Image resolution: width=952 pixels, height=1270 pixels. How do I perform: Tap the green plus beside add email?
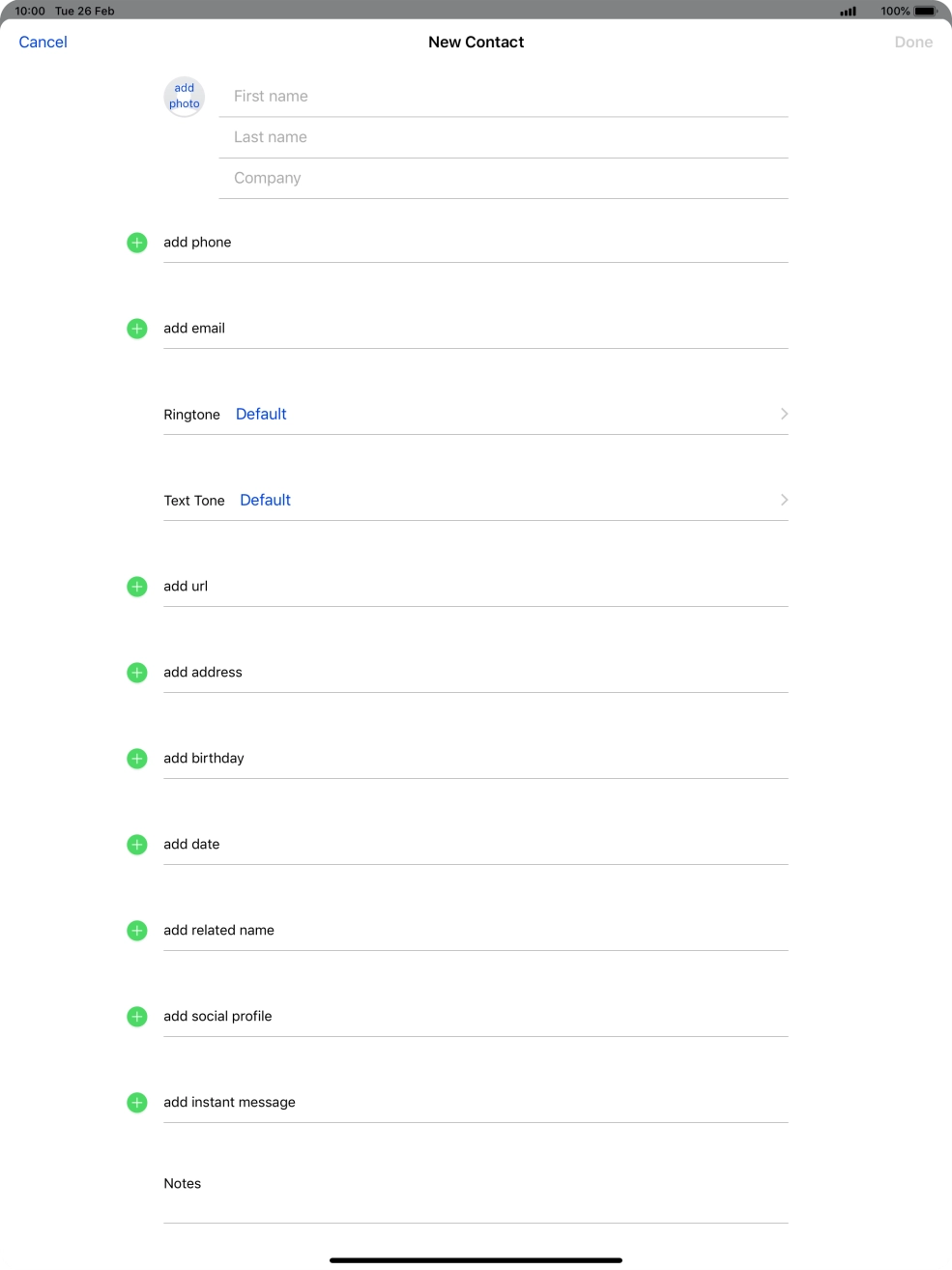(x=137, y=329)
